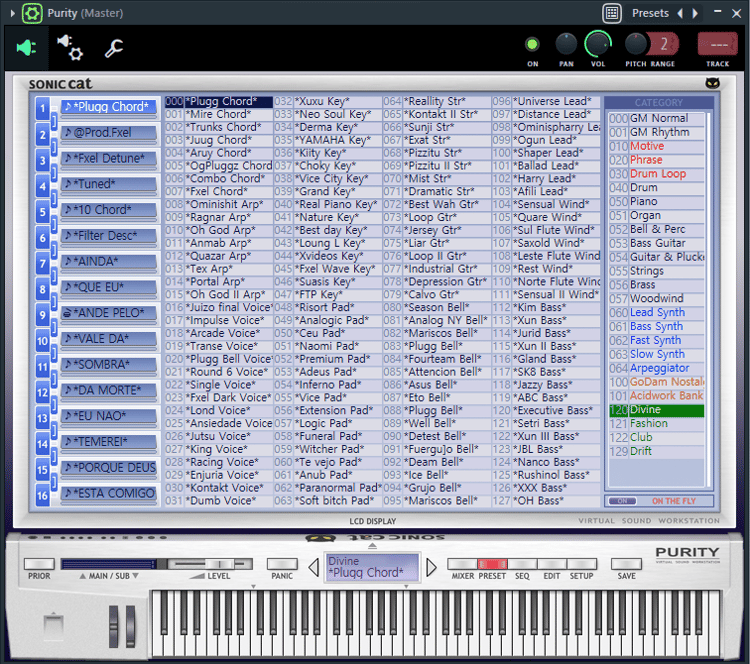The width and height of the screenshot is (750, 664).
Task: Select channel 12 number button
Action: tap(43, 392)
